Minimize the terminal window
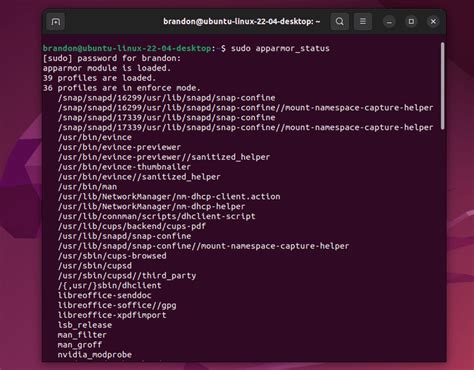 389,22
